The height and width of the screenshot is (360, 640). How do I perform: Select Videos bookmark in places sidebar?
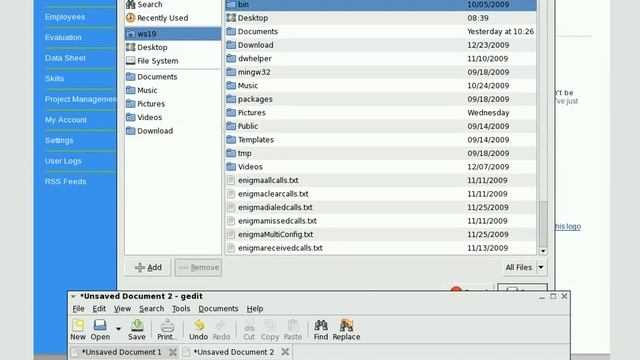point(173,117)
